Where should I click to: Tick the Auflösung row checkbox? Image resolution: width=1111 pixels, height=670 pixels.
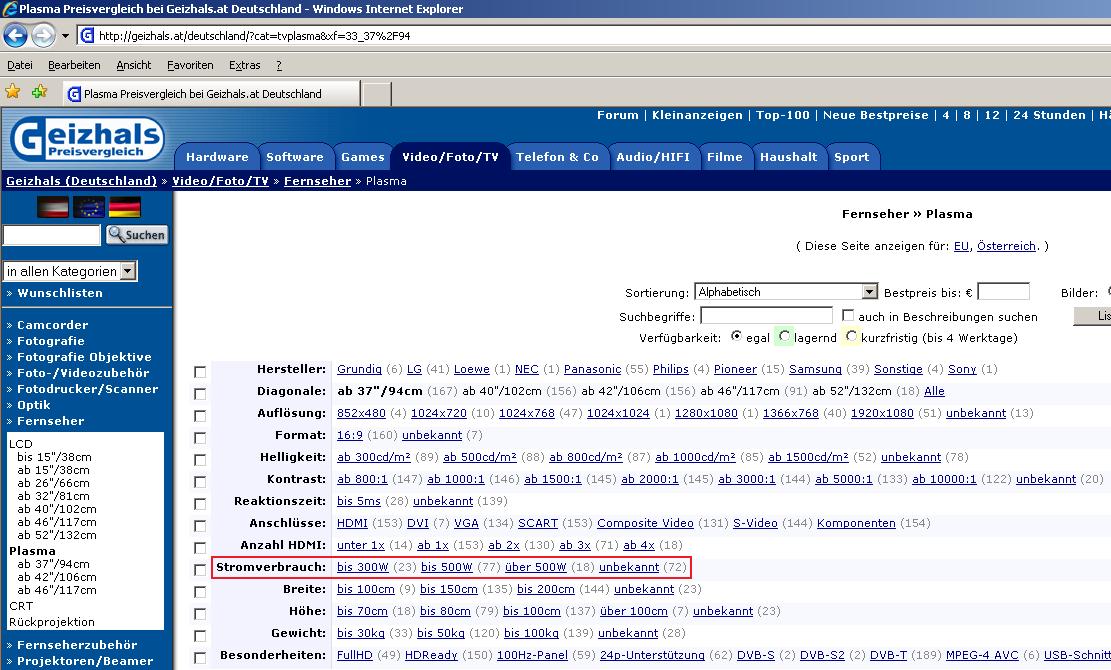click(x=200, y=416)
